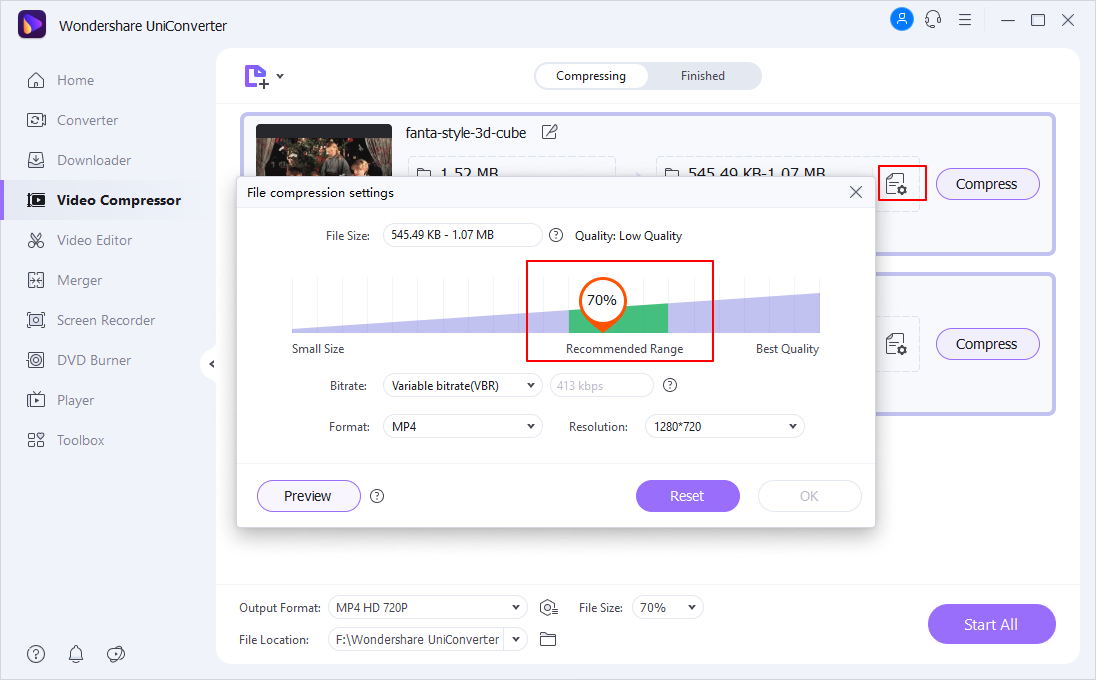
Task: Click the Screen Recorder sidebar icon
Action: pos(36,320)
